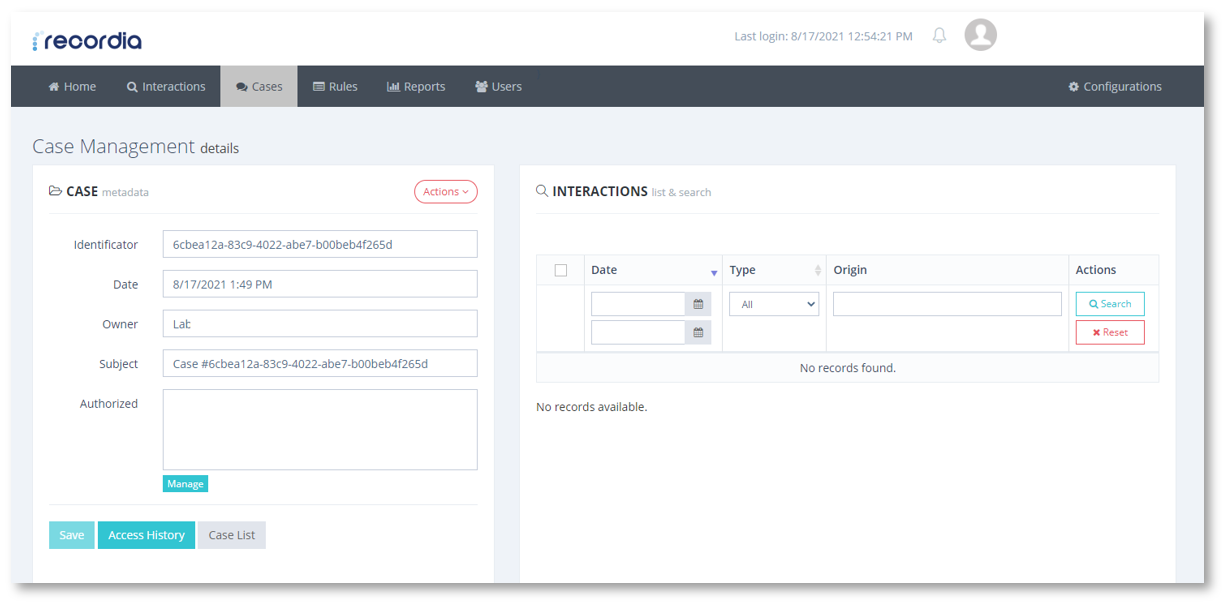Open the Reports menu
Screen dimensions: 1222x602
tap(416, 87)
